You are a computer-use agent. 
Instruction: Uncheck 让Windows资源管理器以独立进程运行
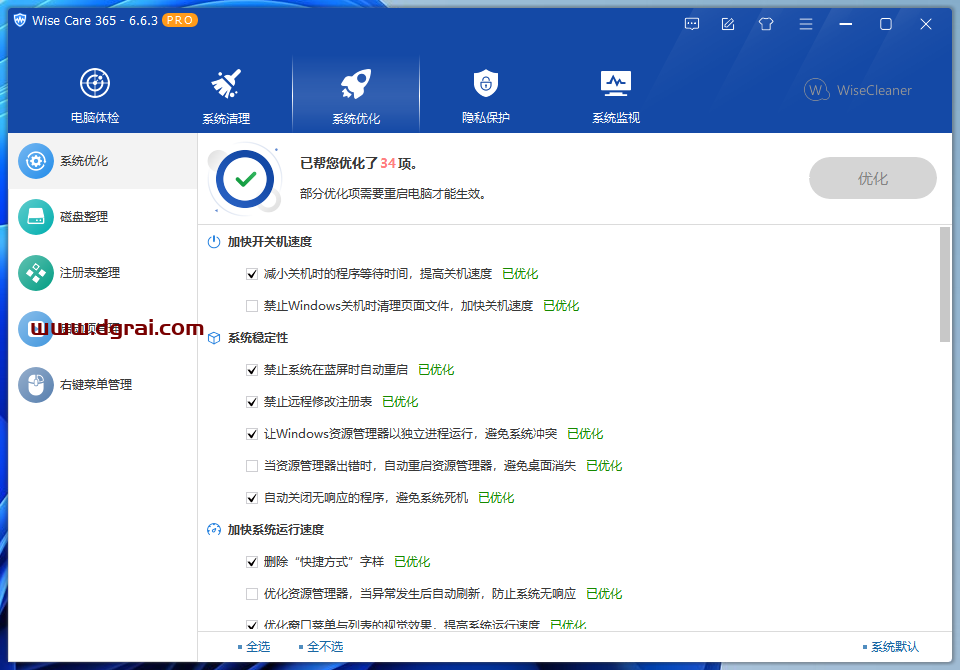(252, 434)
